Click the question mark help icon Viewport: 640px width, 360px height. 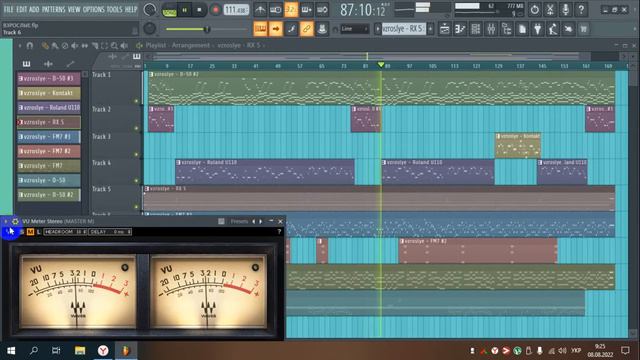(581, 9)
